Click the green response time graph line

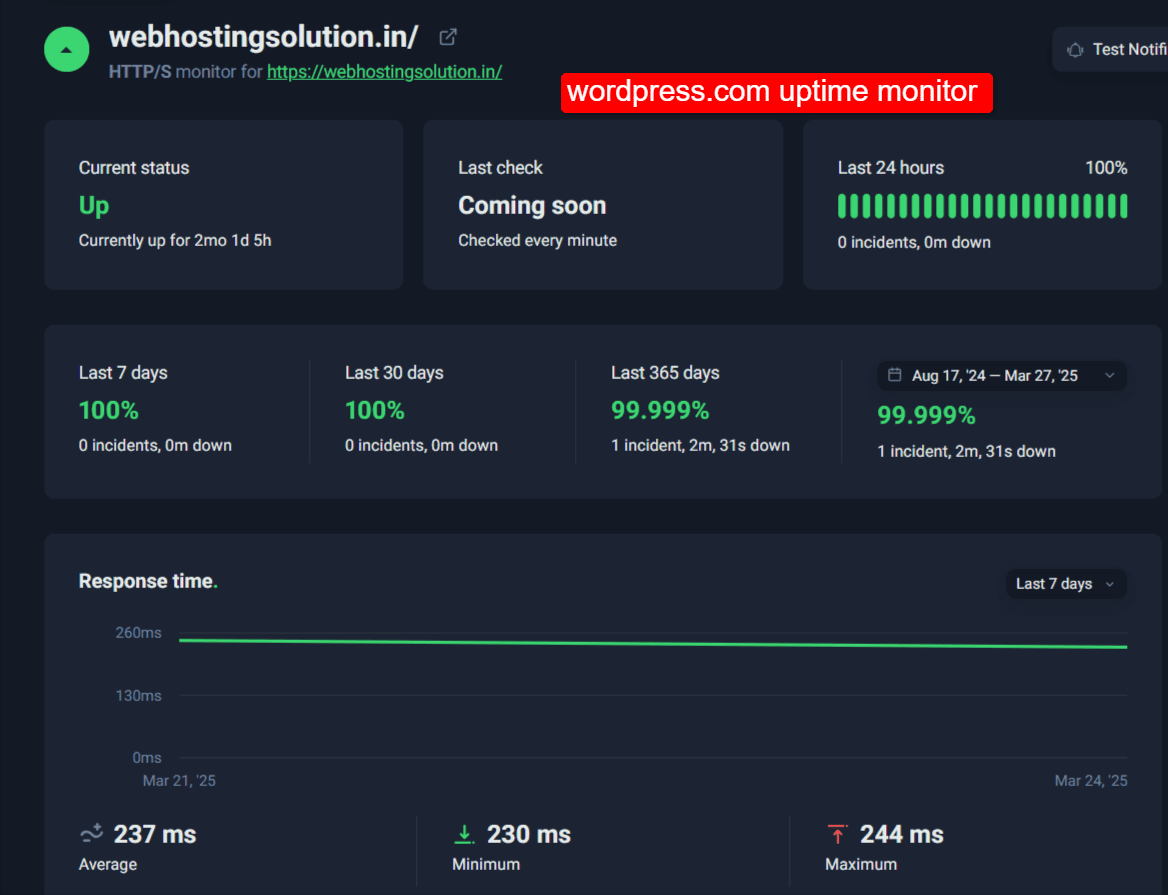652,643
